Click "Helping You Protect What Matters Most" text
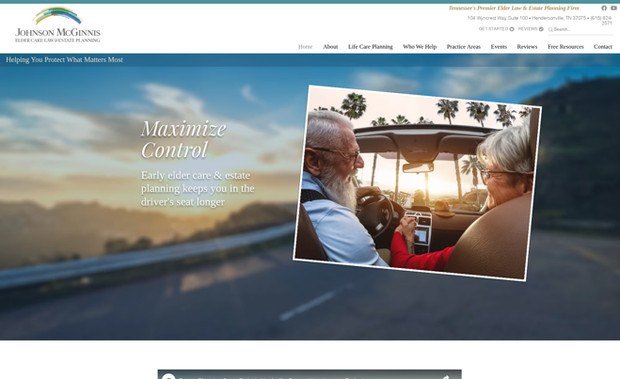620x379 pixels. tap(64, 60)
